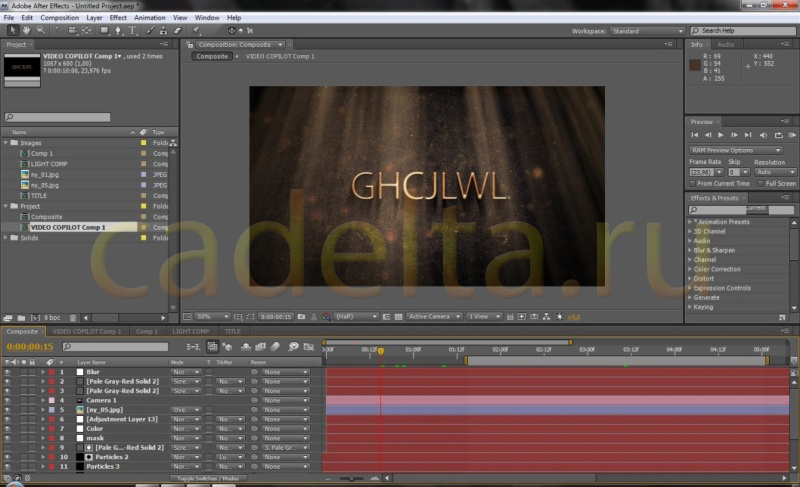Hide the Camera 1 layer
The width and height of the screenshot is (800, 487).
point(7,400)
